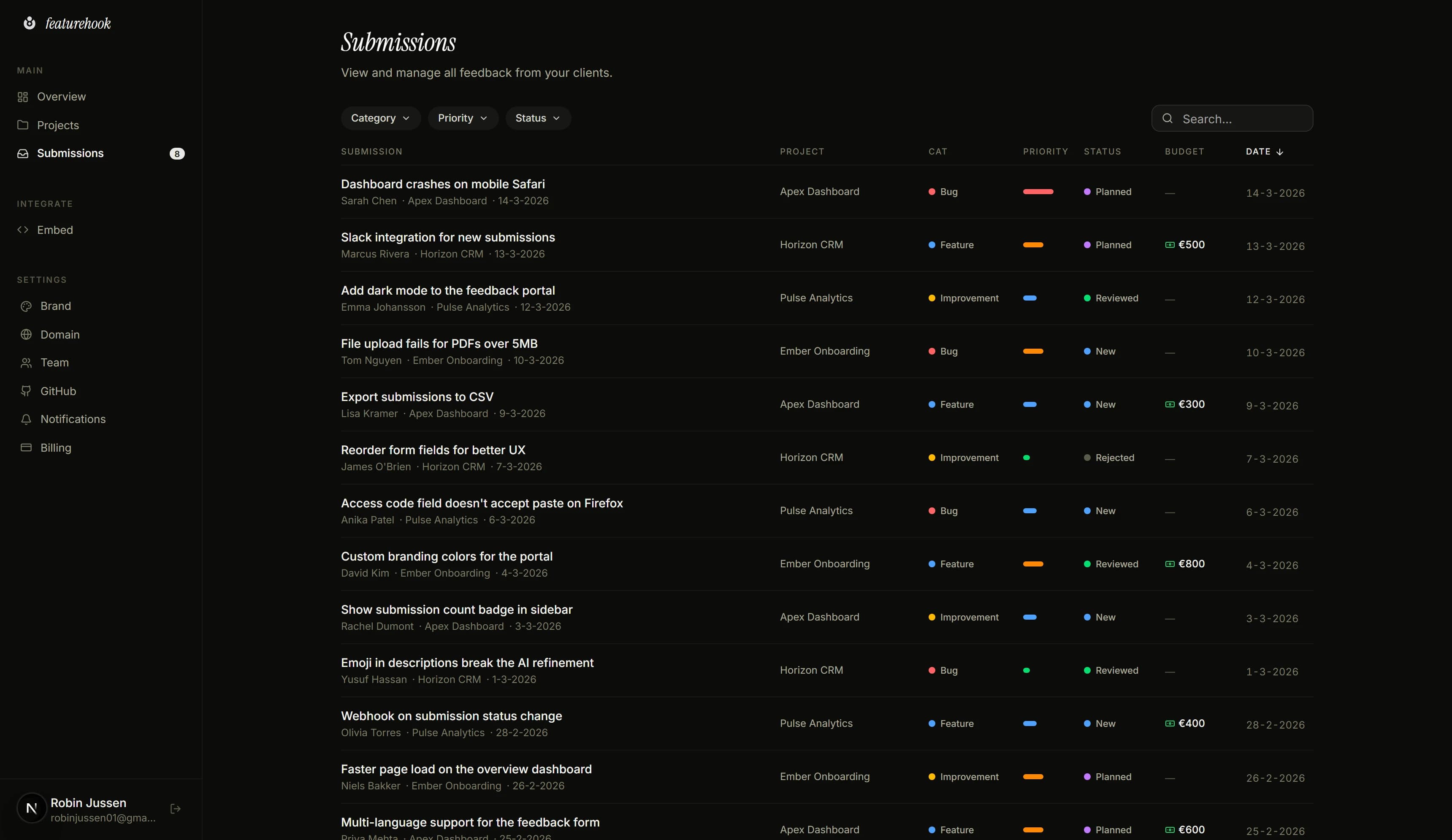
Task: Open the Category filter dropdown
Action: click(380, 117)
